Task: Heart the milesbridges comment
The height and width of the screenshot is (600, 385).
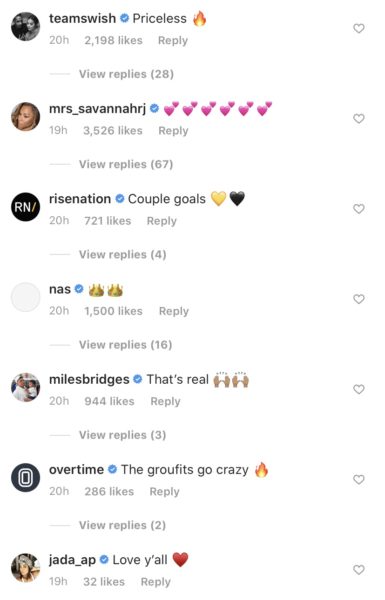Action: pos(359,389)
